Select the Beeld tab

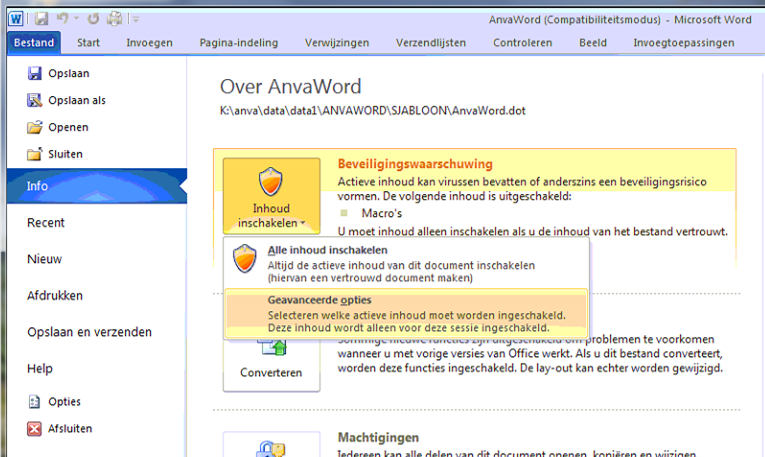click(x=593, y=43)
